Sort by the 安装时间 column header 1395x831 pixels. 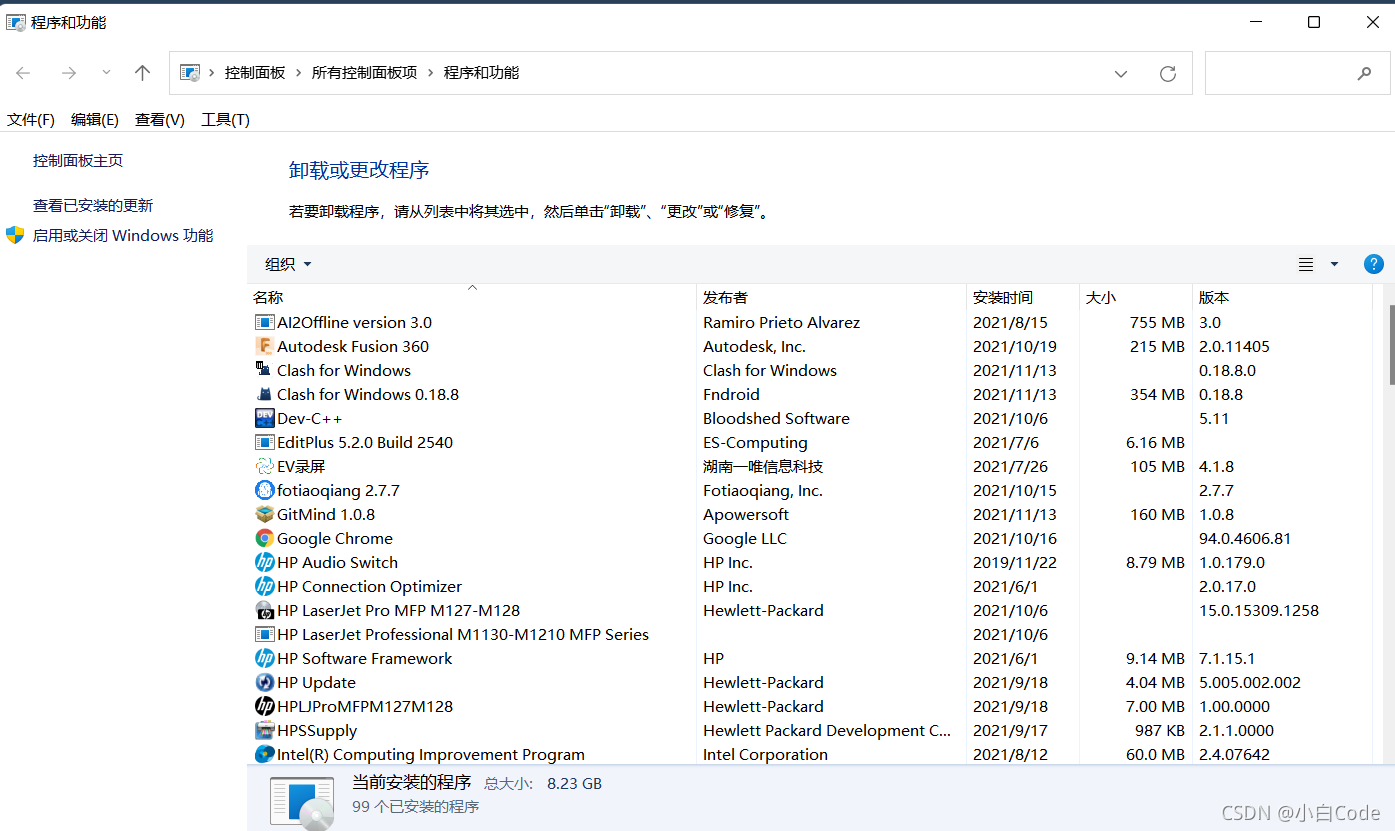pyautogui.click(x=1023, y=297)
